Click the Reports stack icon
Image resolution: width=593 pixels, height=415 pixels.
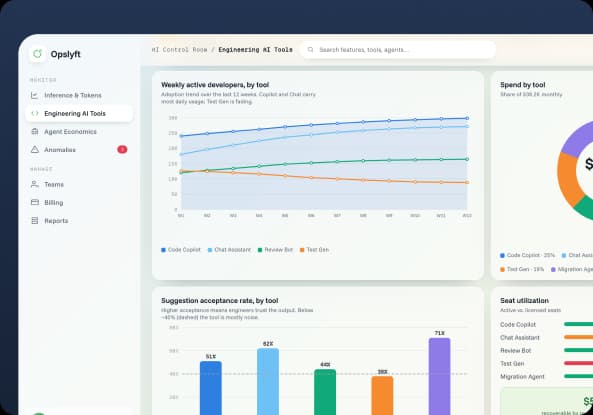tap(34, 221)
